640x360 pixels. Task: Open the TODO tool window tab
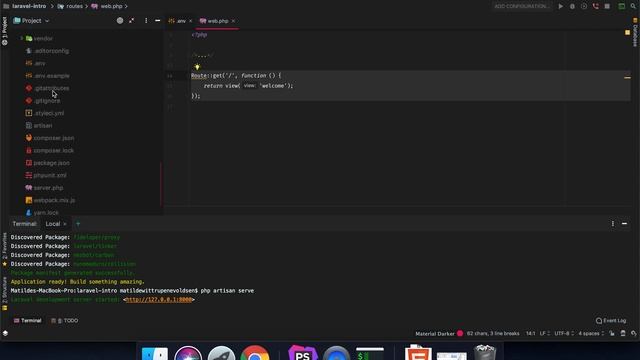[x=65, y=320]
